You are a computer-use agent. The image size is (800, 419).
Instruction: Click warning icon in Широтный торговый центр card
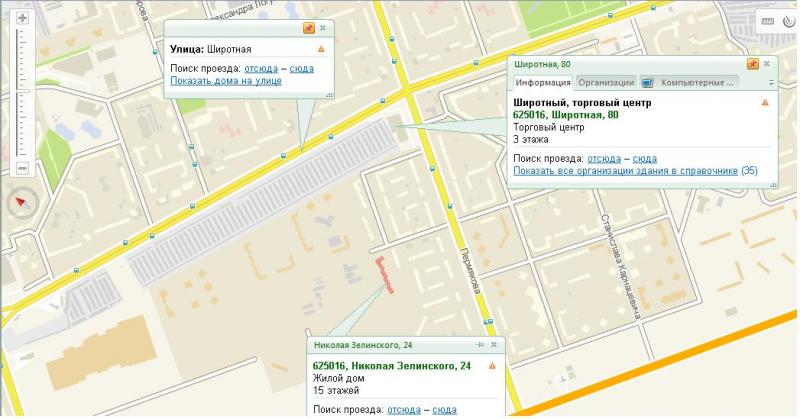(x=765, y=102)
